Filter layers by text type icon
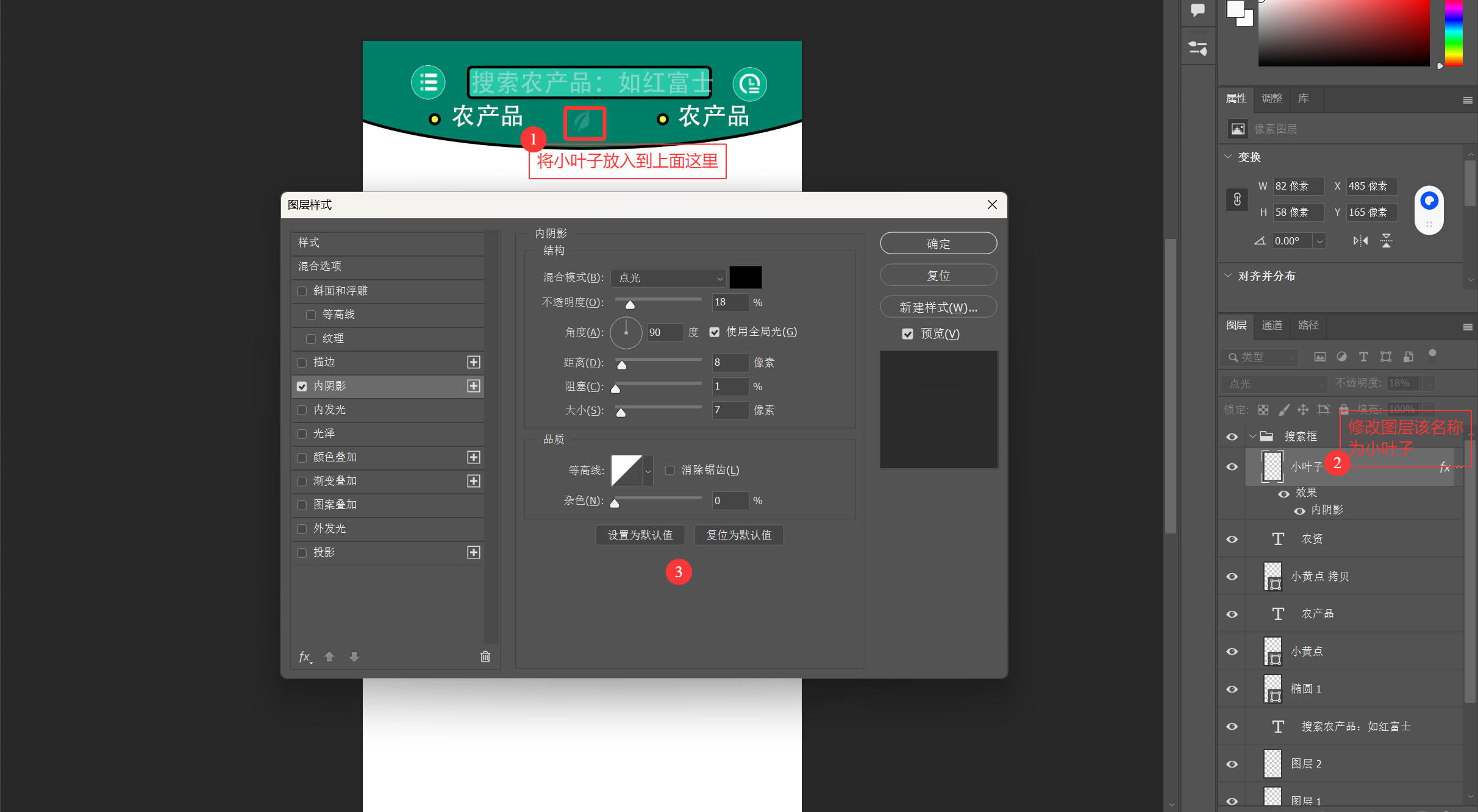Screen dimensions: 1478x812 coord(1364,357)
